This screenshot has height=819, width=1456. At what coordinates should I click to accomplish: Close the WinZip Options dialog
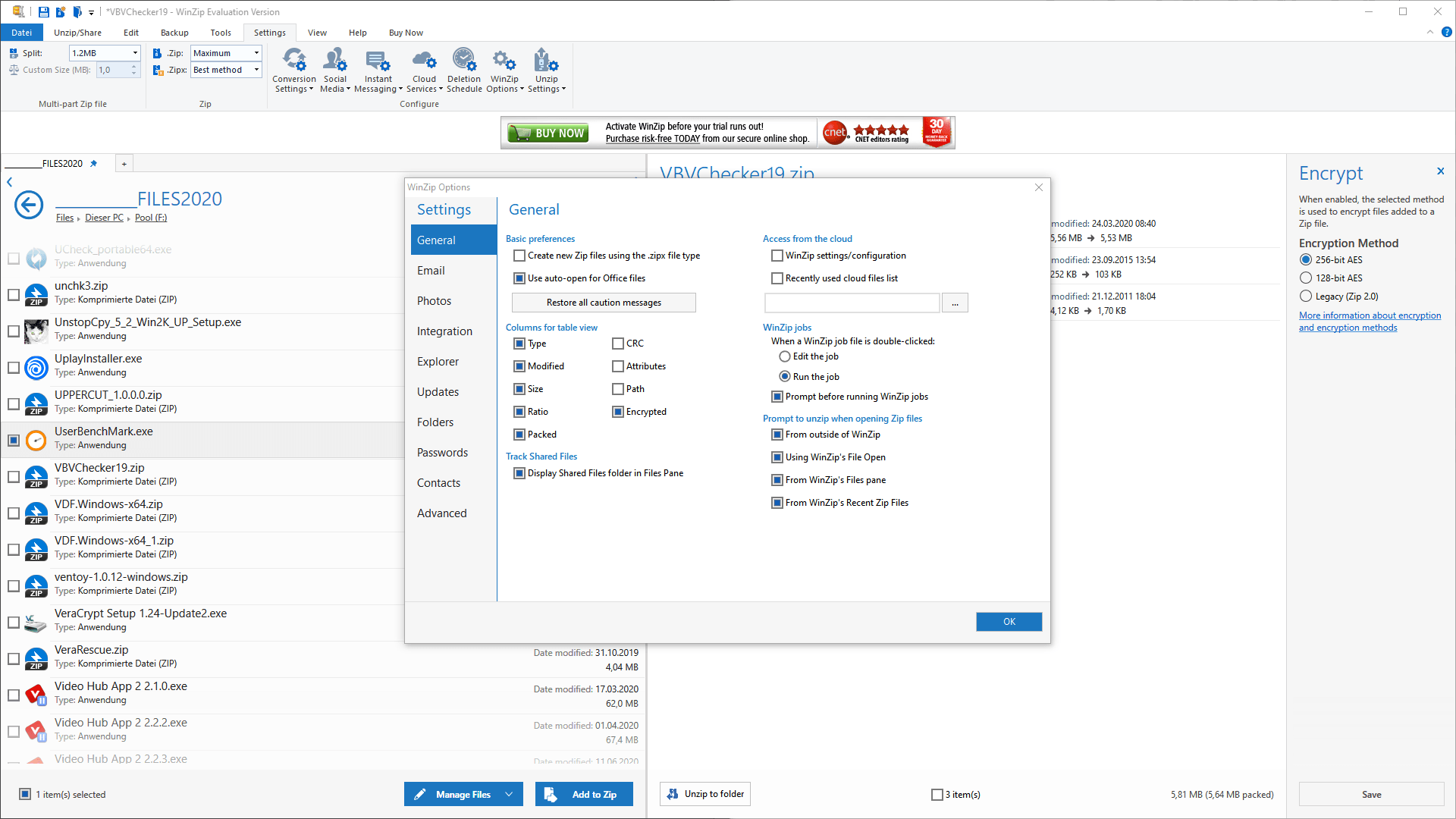pos(1039,187)
